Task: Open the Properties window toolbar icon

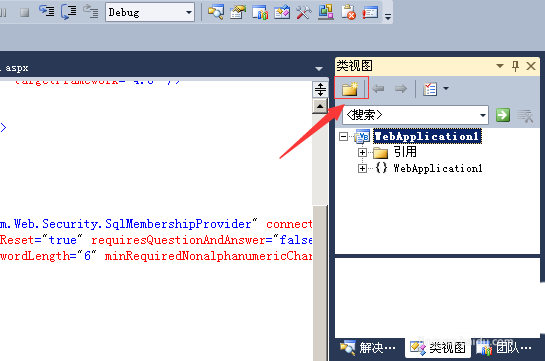Action: (238, 13)
